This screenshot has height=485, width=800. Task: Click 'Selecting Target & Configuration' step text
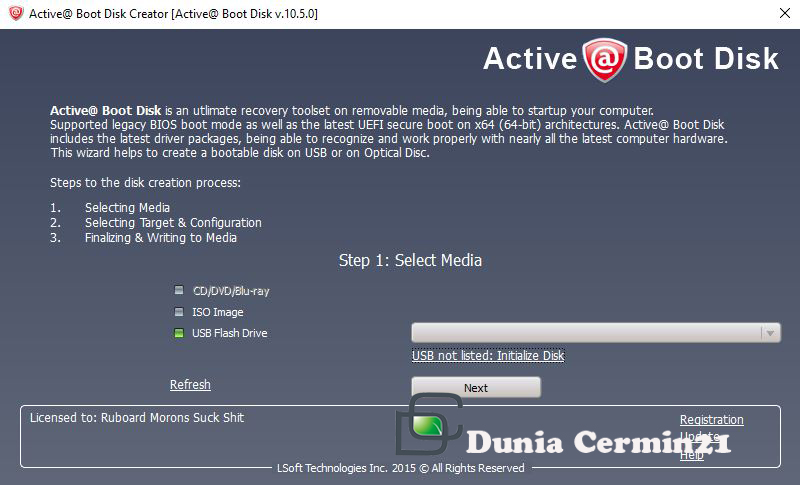tap(173, 223)
